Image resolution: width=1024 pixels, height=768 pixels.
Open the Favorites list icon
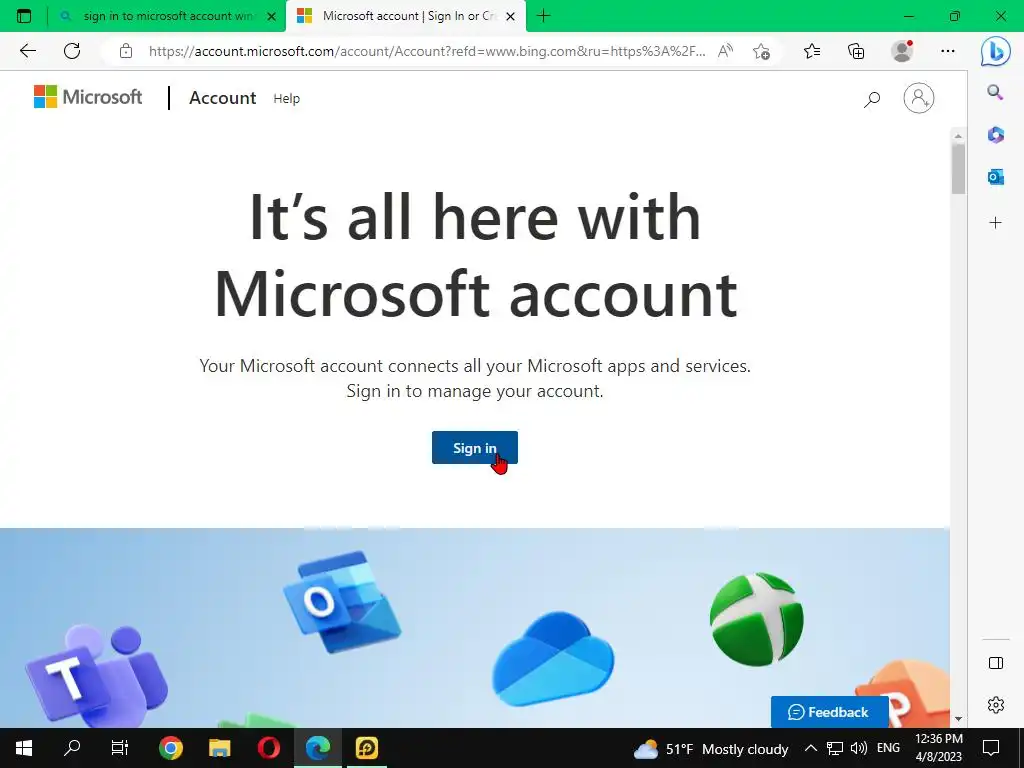(x=812, y=51)
